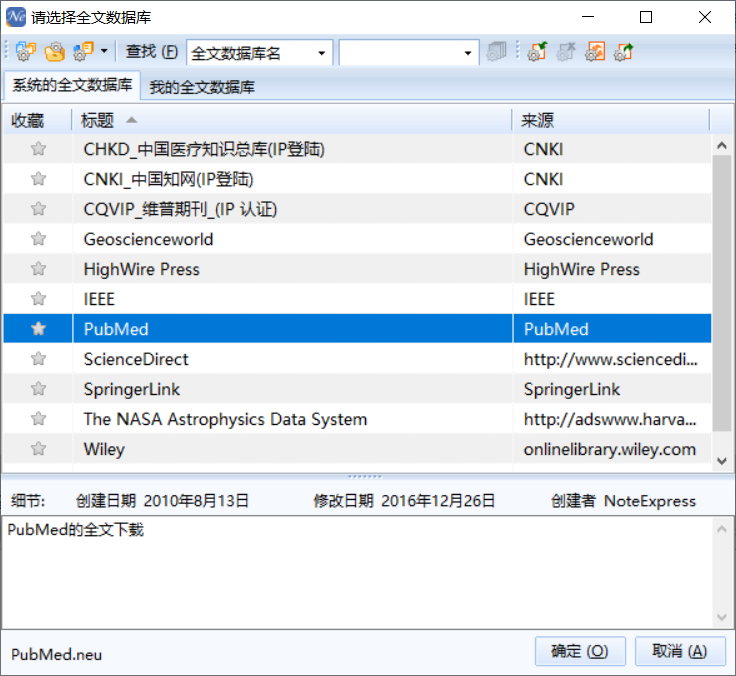Select the ScienceDirect title cell
736x676 pixels.
pos(292,359)
